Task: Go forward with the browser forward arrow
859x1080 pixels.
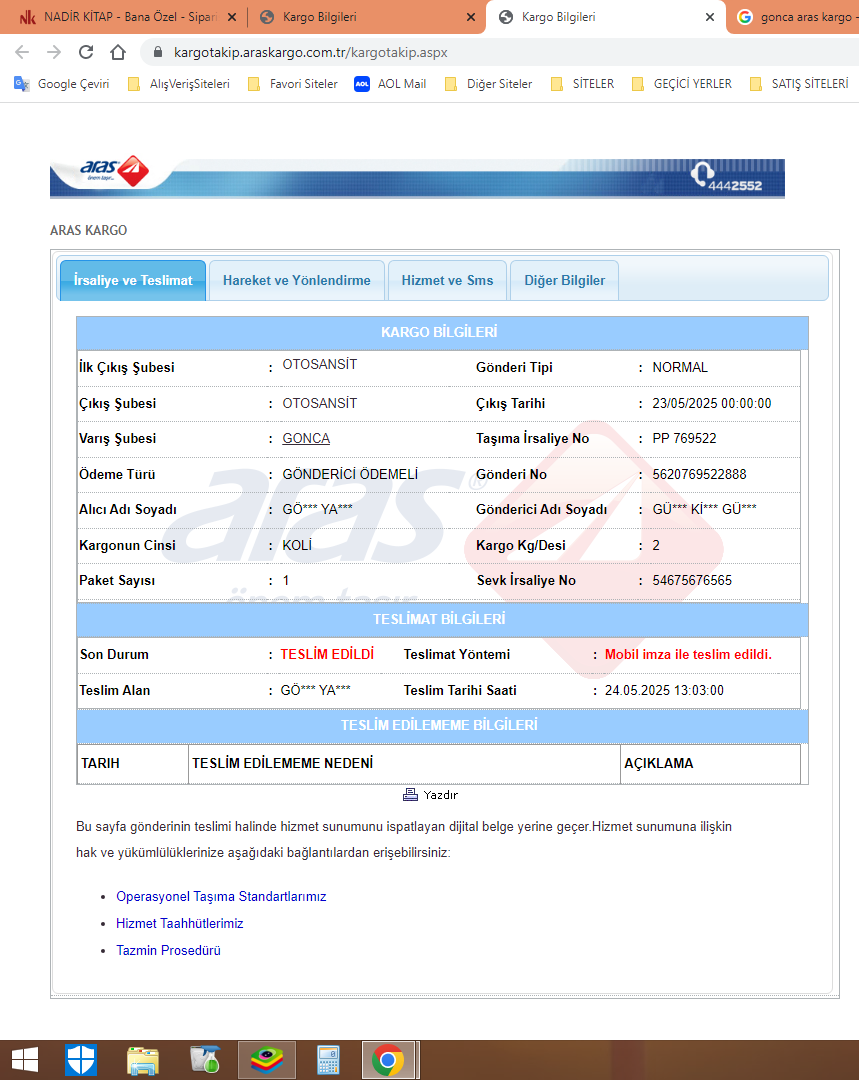Action: [54, 52]
